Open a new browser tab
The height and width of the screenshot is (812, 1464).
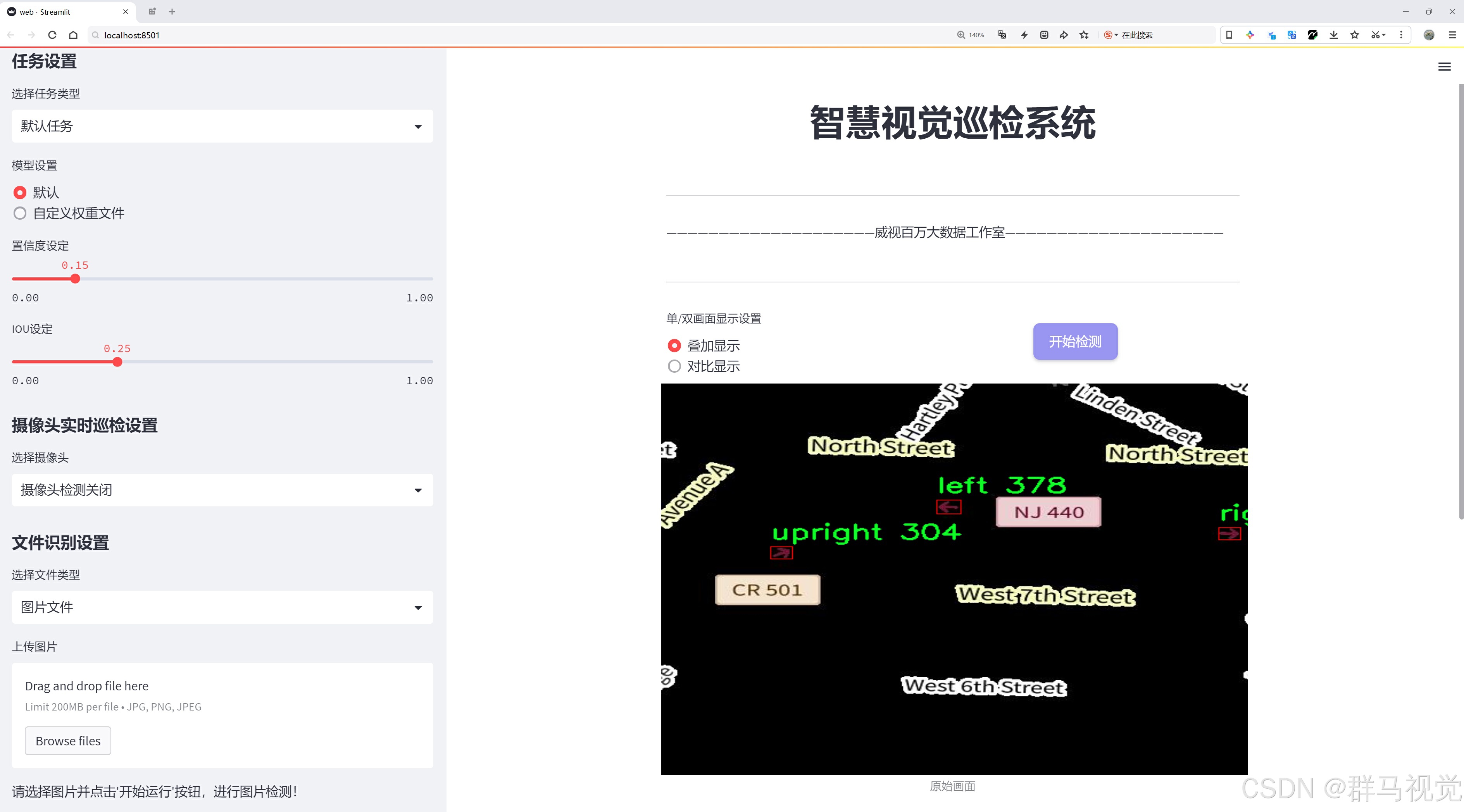point(172,11)
